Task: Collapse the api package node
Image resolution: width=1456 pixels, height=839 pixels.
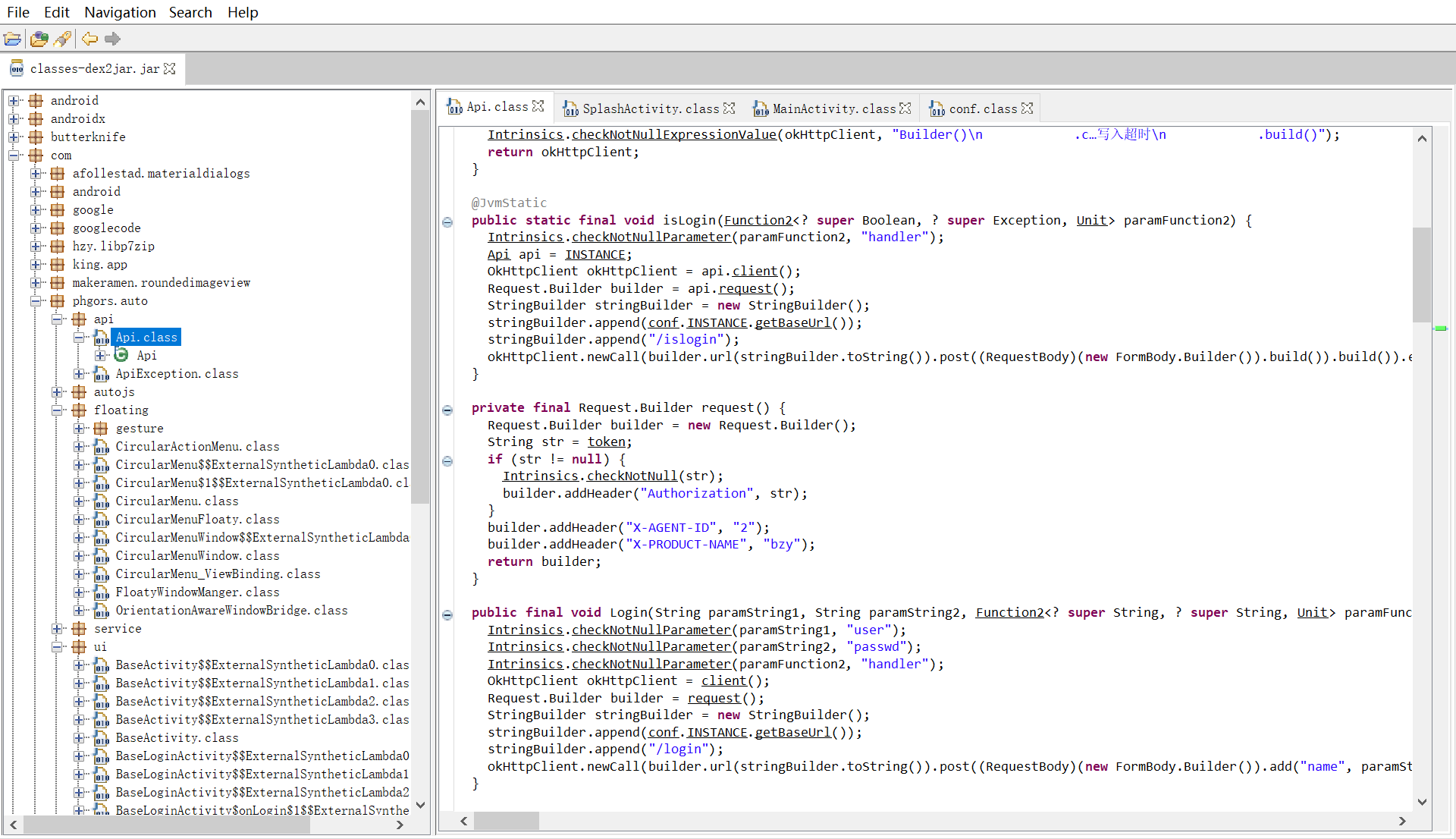Action: click(57, 319)
